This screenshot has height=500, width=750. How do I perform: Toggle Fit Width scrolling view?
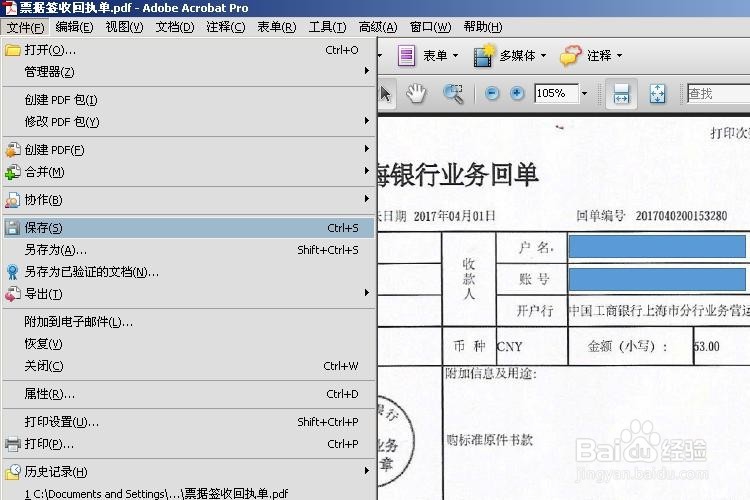click(621, 94)
